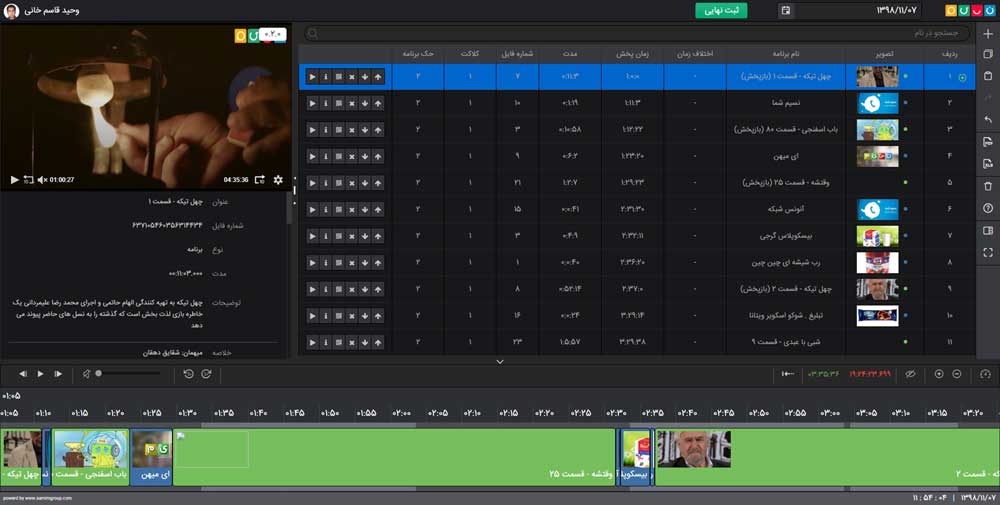The width and height of the screenshot is (1000, 505).
Task: Show info for رب شیشه ای چین چین row
Action: pos(325,263)
